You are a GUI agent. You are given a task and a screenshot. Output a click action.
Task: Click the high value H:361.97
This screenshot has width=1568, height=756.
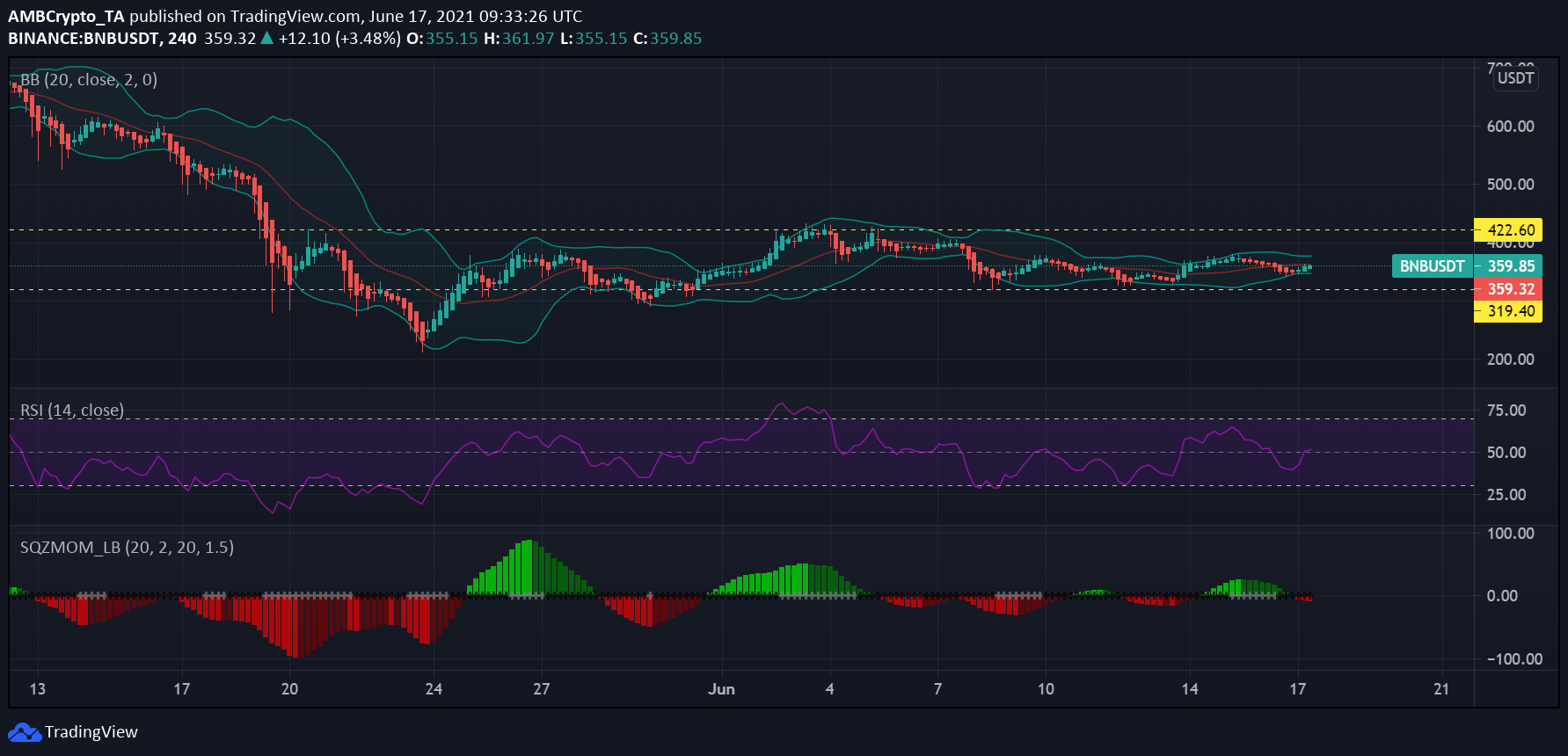pyautogui.click(x=519, y=39)
